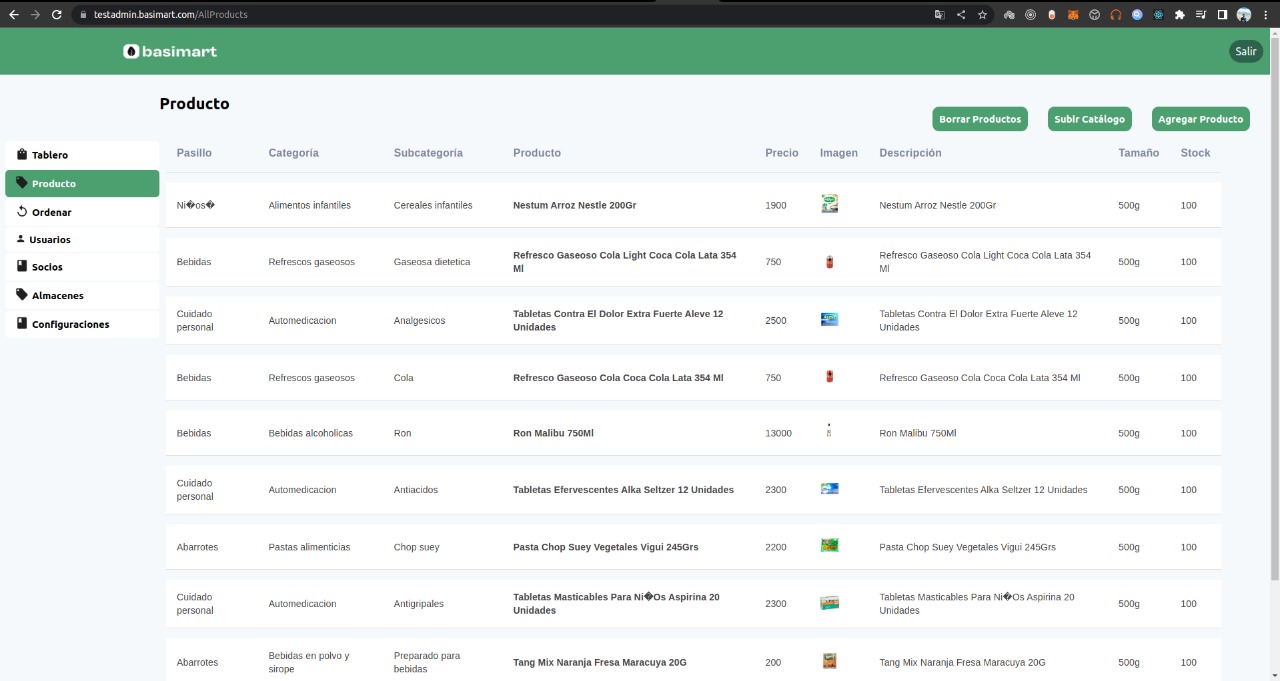Click the Cola Light Coca Cola can image
This screenshot has width=1280, height=681.
829,262
